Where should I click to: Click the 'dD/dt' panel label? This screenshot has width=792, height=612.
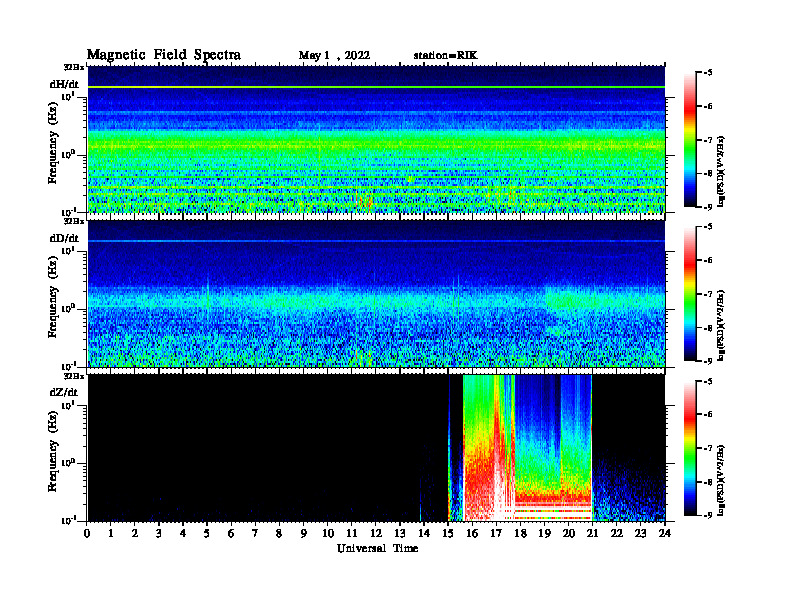click(x=64, y=238)
